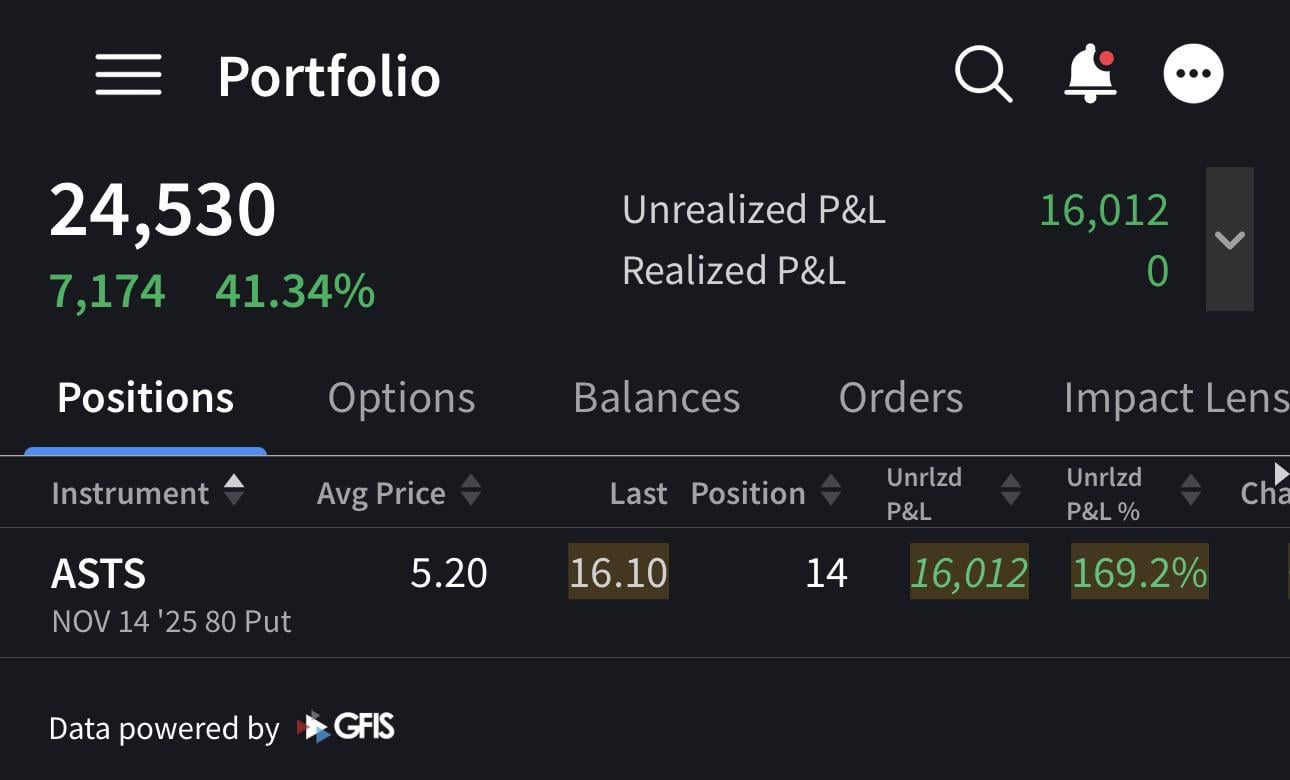Open the hamburger navigation menu

(128, 75)
